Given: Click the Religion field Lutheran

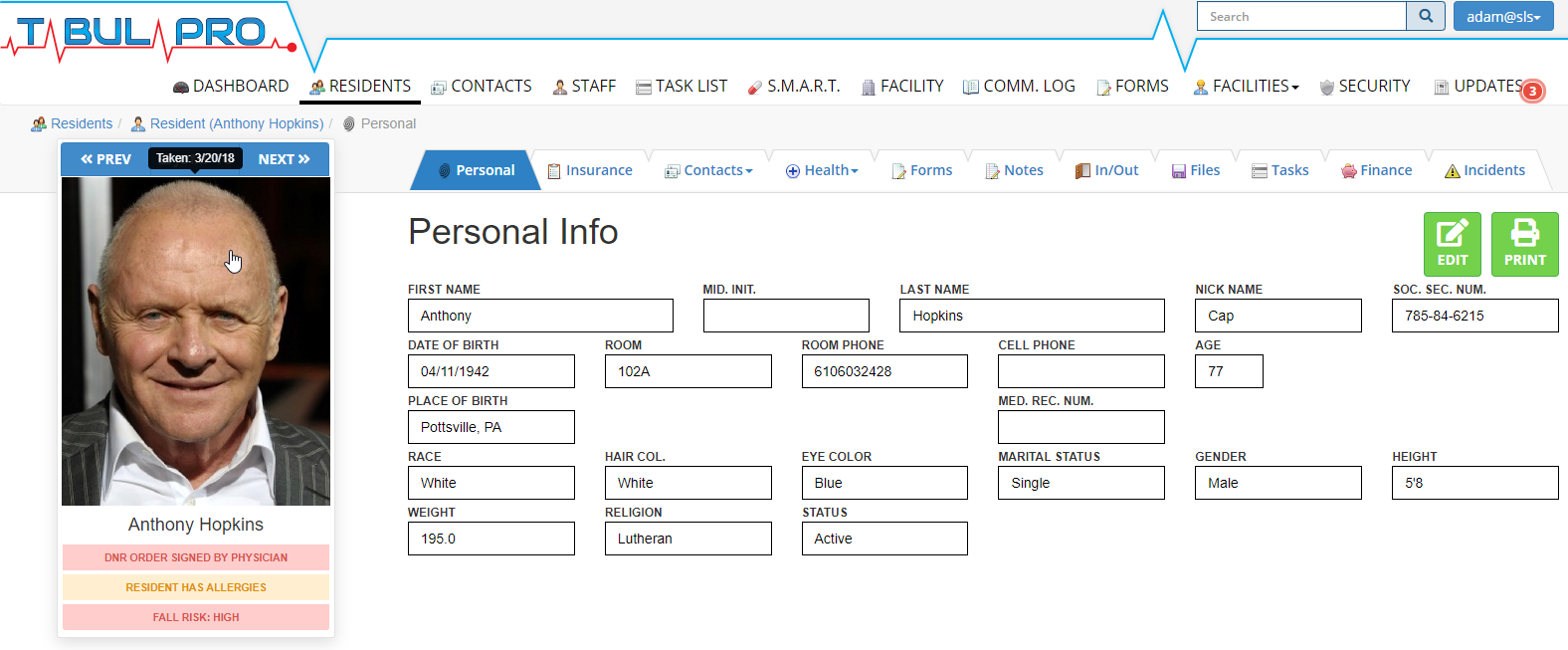Looking at the screenshot, I should 688,539.
